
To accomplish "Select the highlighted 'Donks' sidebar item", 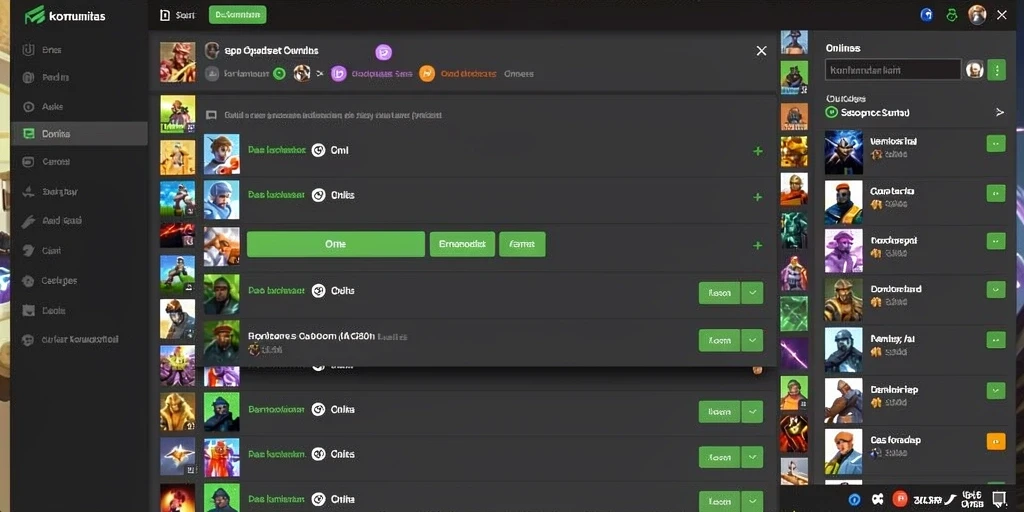I will coord(80,134).
